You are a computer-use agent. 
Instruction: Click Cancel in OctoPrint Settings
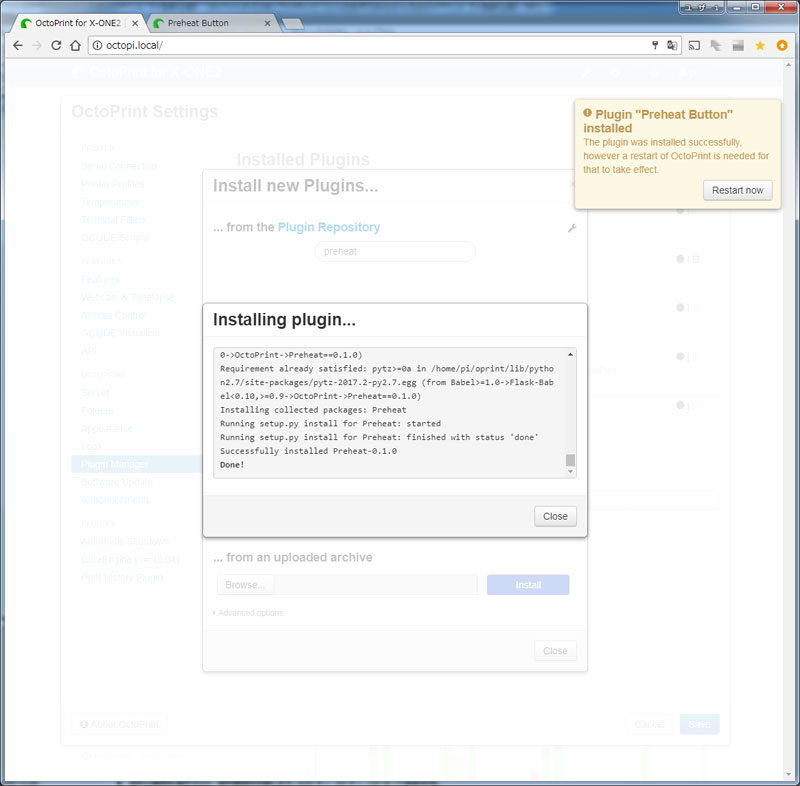coord(649,724)
